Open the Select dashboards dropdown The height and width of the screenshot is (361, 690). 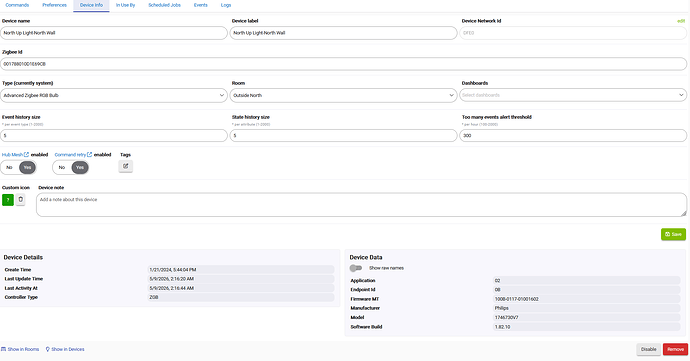573,95
